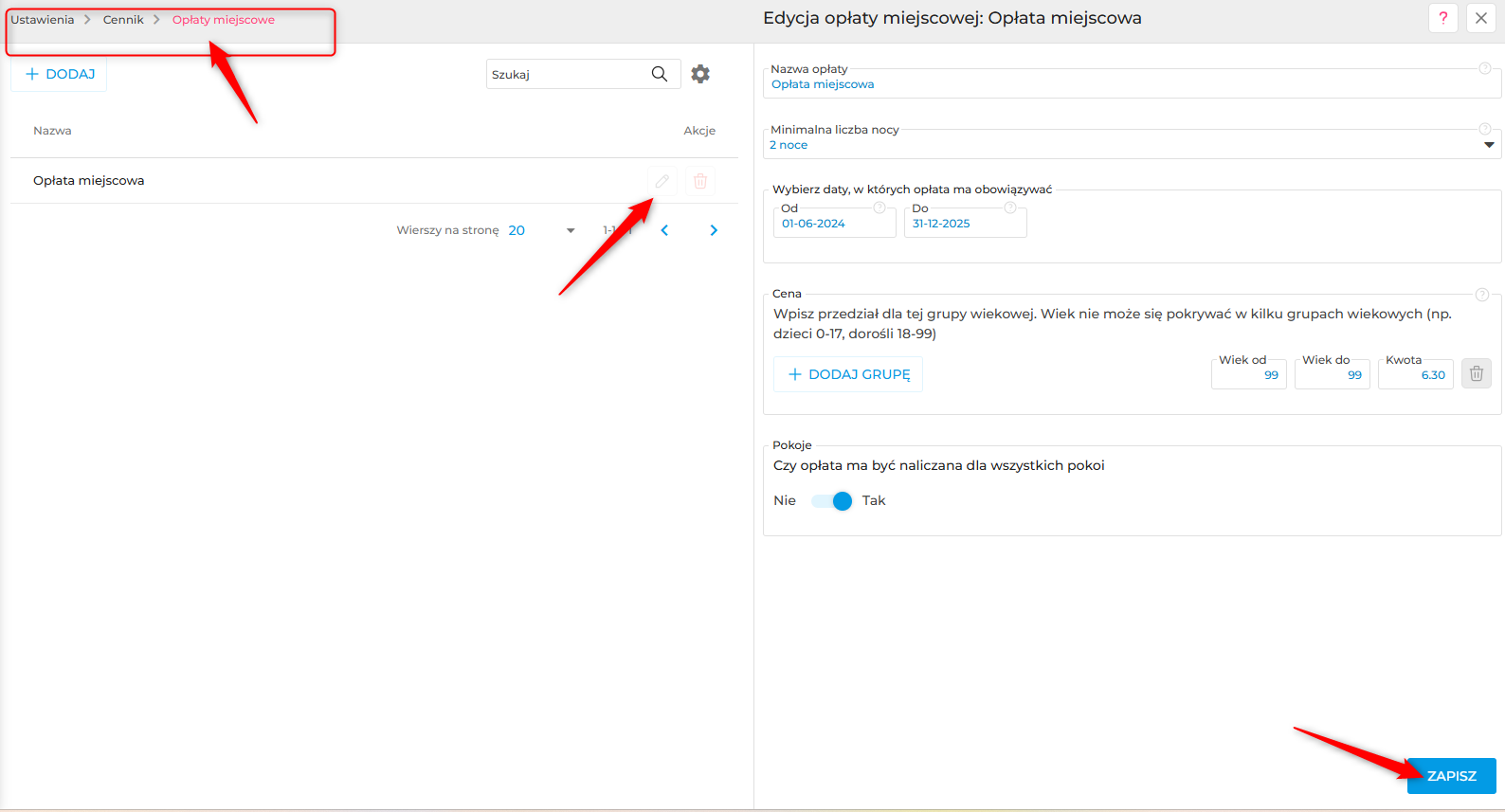This screenshot has width=1505, height=812.
Task: Click the magnifier search icon
Action: click(x=660, y=74)
